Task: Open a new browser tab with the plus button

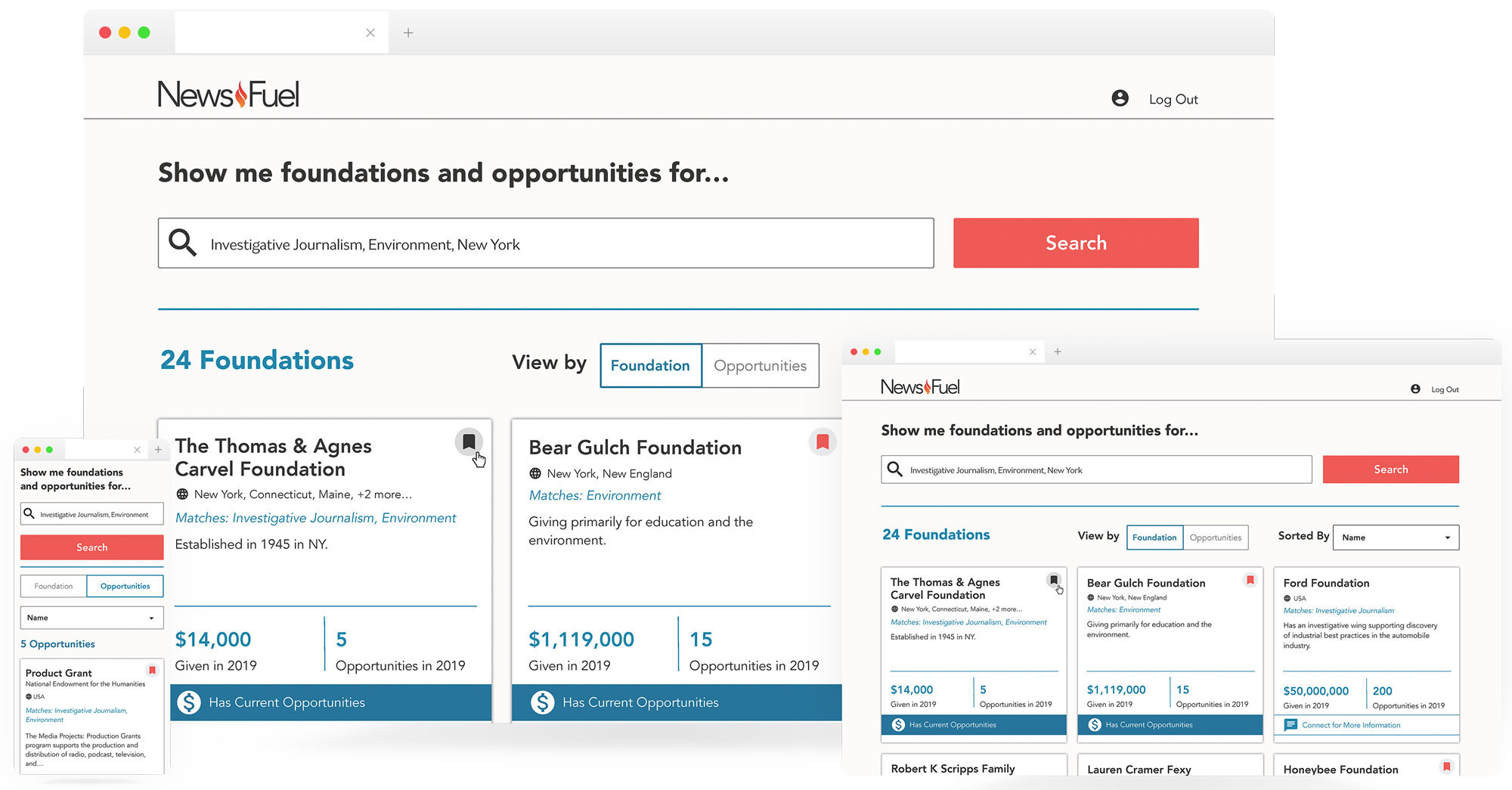Action: 407,33
